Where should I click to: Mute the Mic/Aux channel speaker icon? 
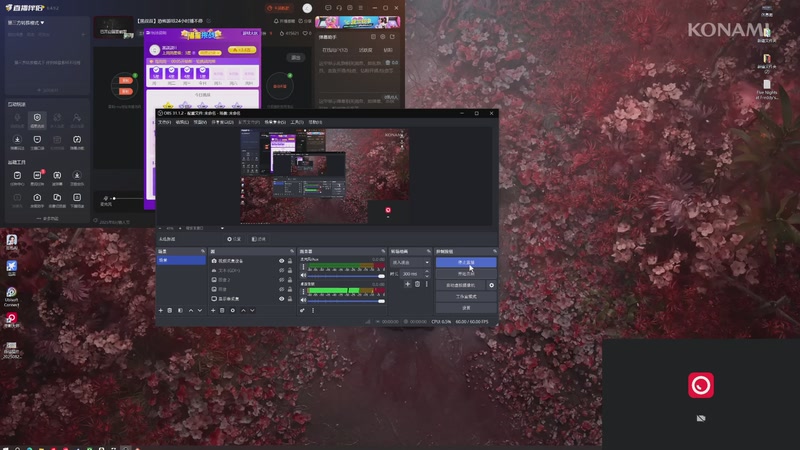(x=304, y=276)
